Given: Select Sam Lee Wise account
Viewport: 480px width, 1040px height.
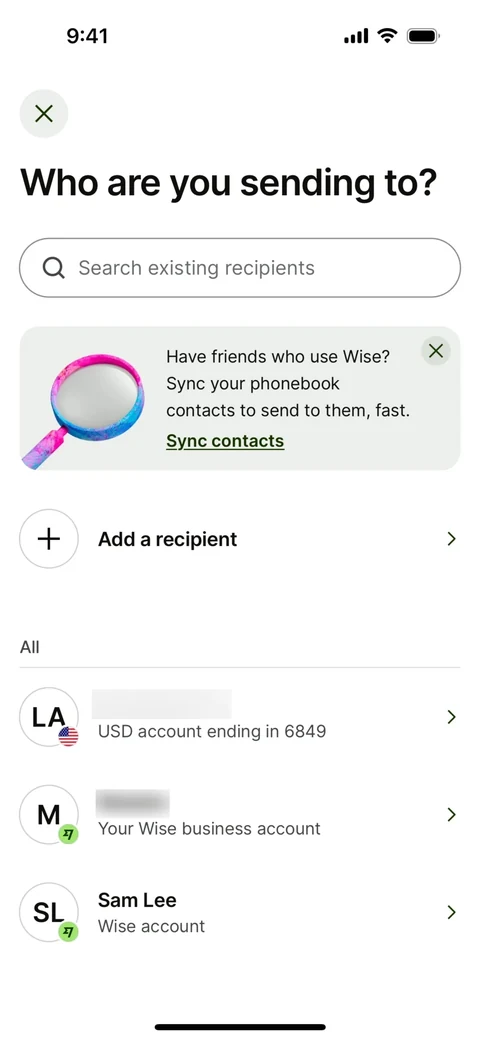Looking at the screenshot, I should click(x=240, y=912).
